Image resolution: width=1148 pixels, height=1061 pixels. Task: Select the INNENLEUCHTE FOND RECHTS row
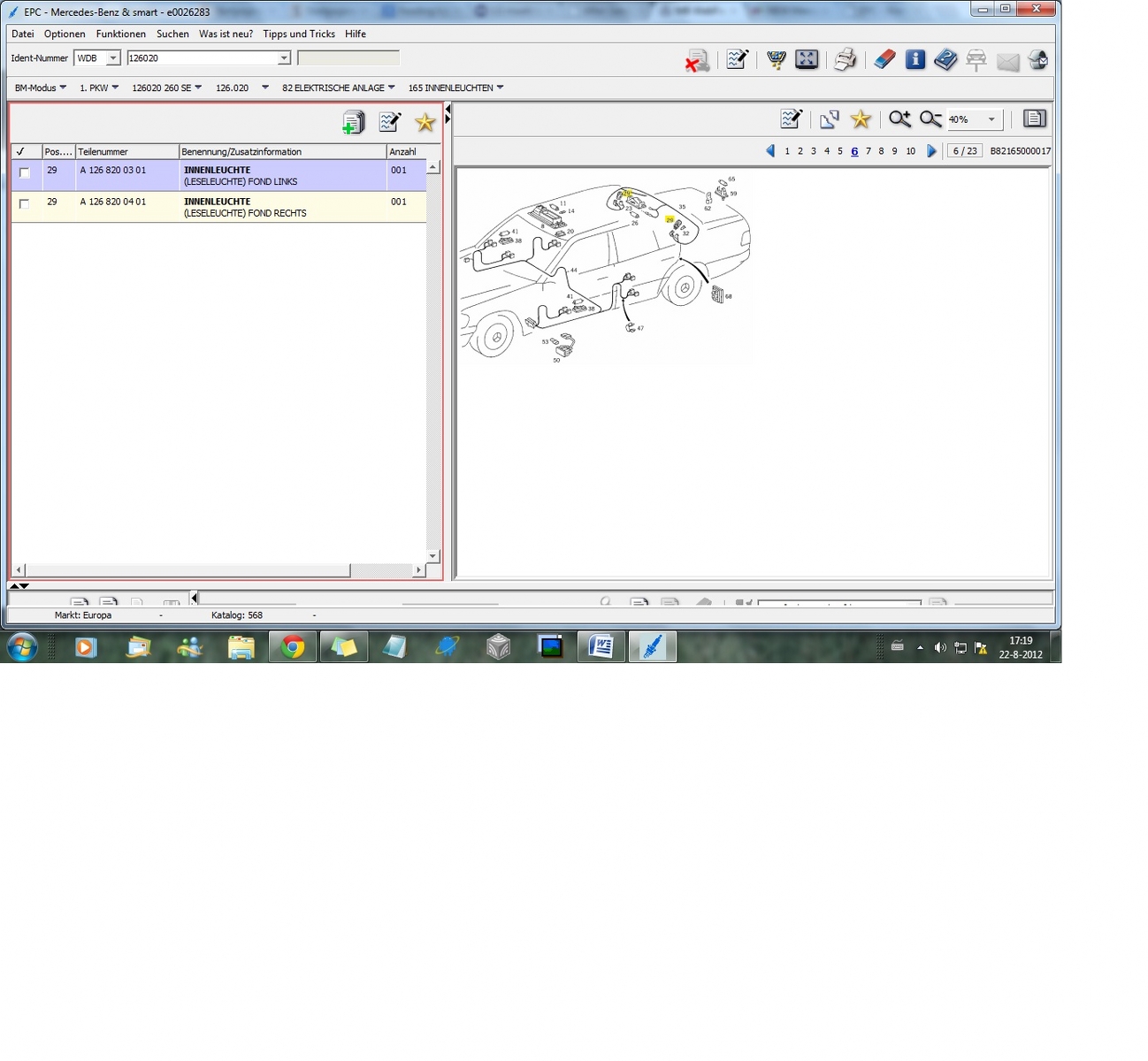218,207
